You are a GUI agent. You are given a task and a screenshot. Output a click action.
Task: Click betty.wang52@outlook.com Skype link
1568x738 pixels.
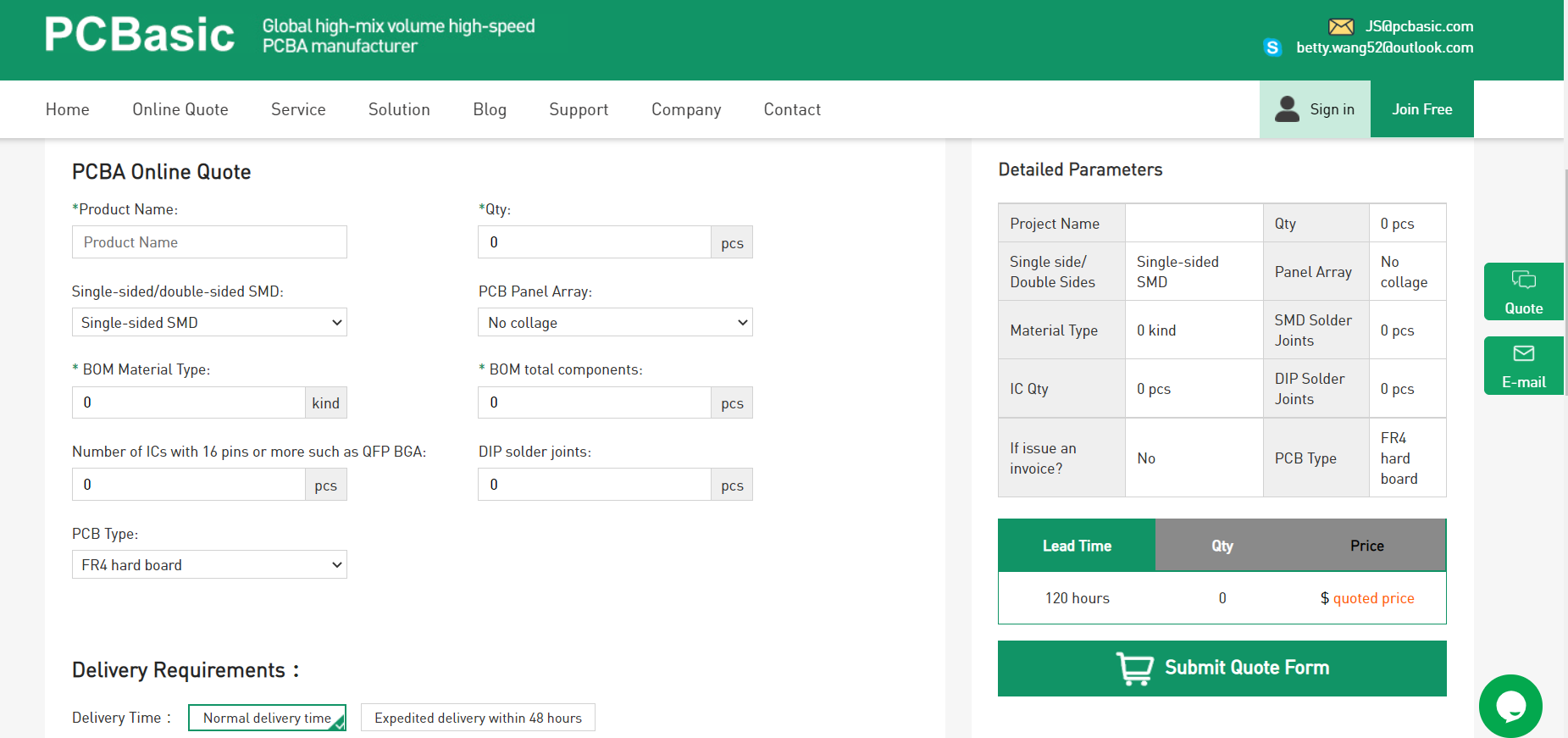(x=1385, y=47)
